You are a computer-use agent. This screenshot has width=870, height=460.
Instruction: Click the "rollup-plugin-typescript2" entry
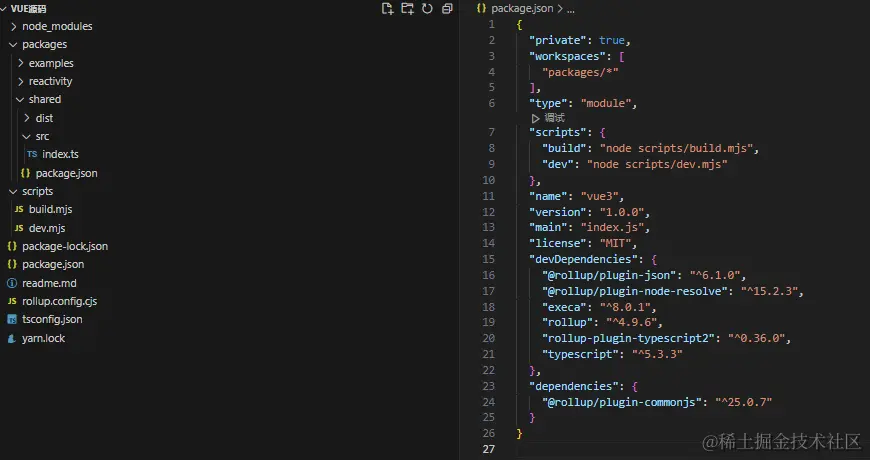click(x=629, y=338)
